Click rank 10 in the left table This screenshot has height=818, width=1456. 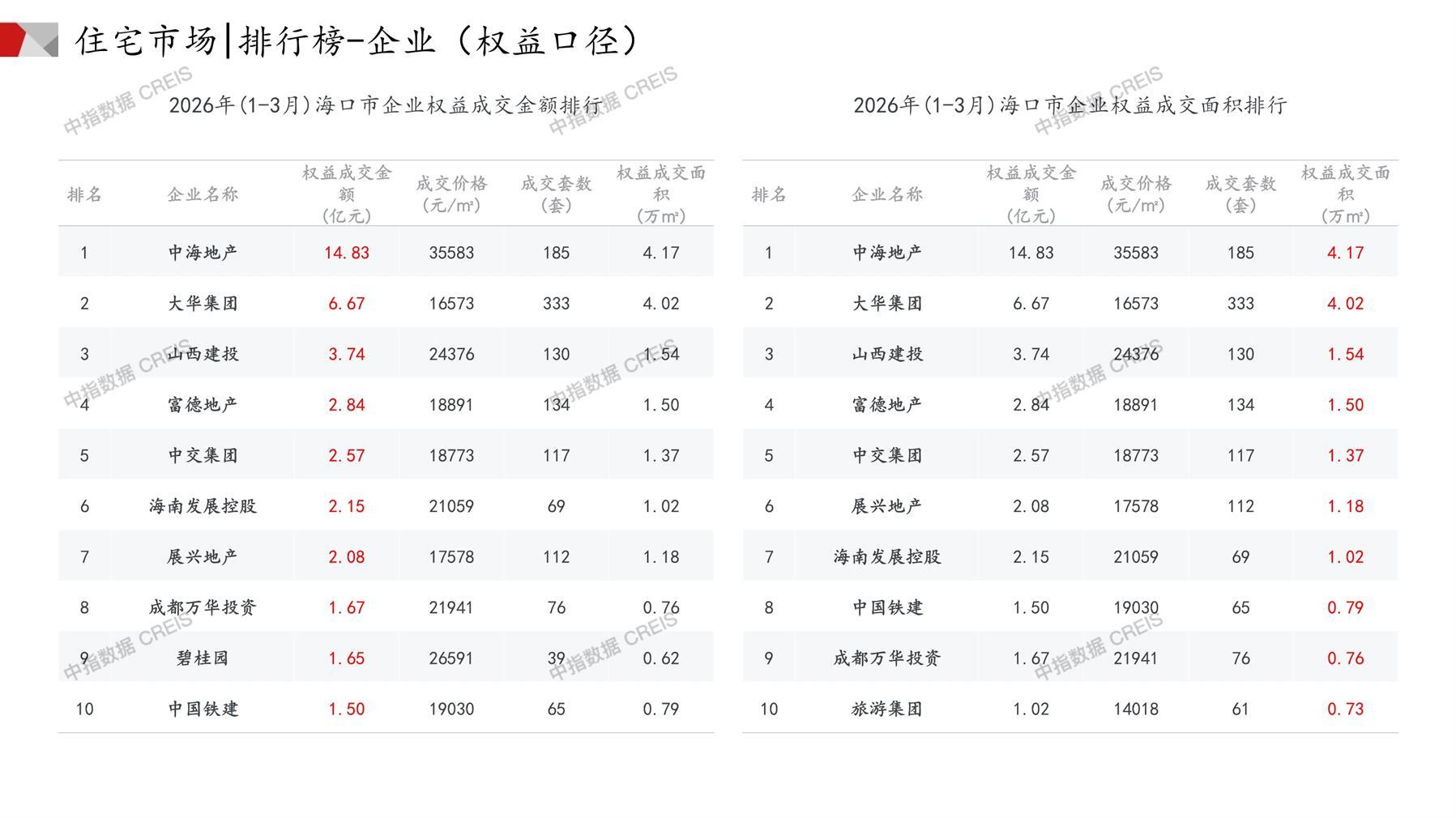pyautogui.click(x=84, y=709)
